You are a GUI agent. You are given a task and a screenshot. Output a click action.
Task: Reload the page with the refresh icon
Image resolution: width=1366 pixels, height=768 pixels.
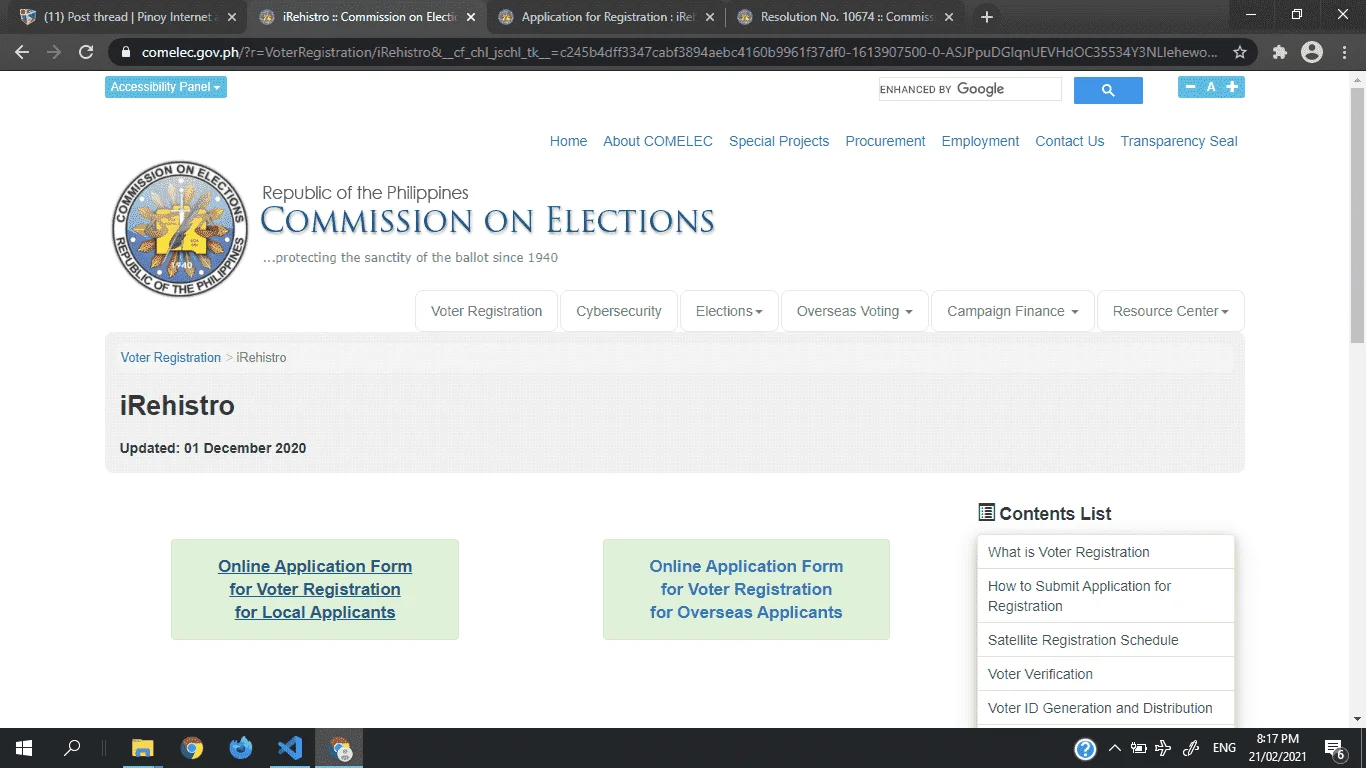pos(86,52)
